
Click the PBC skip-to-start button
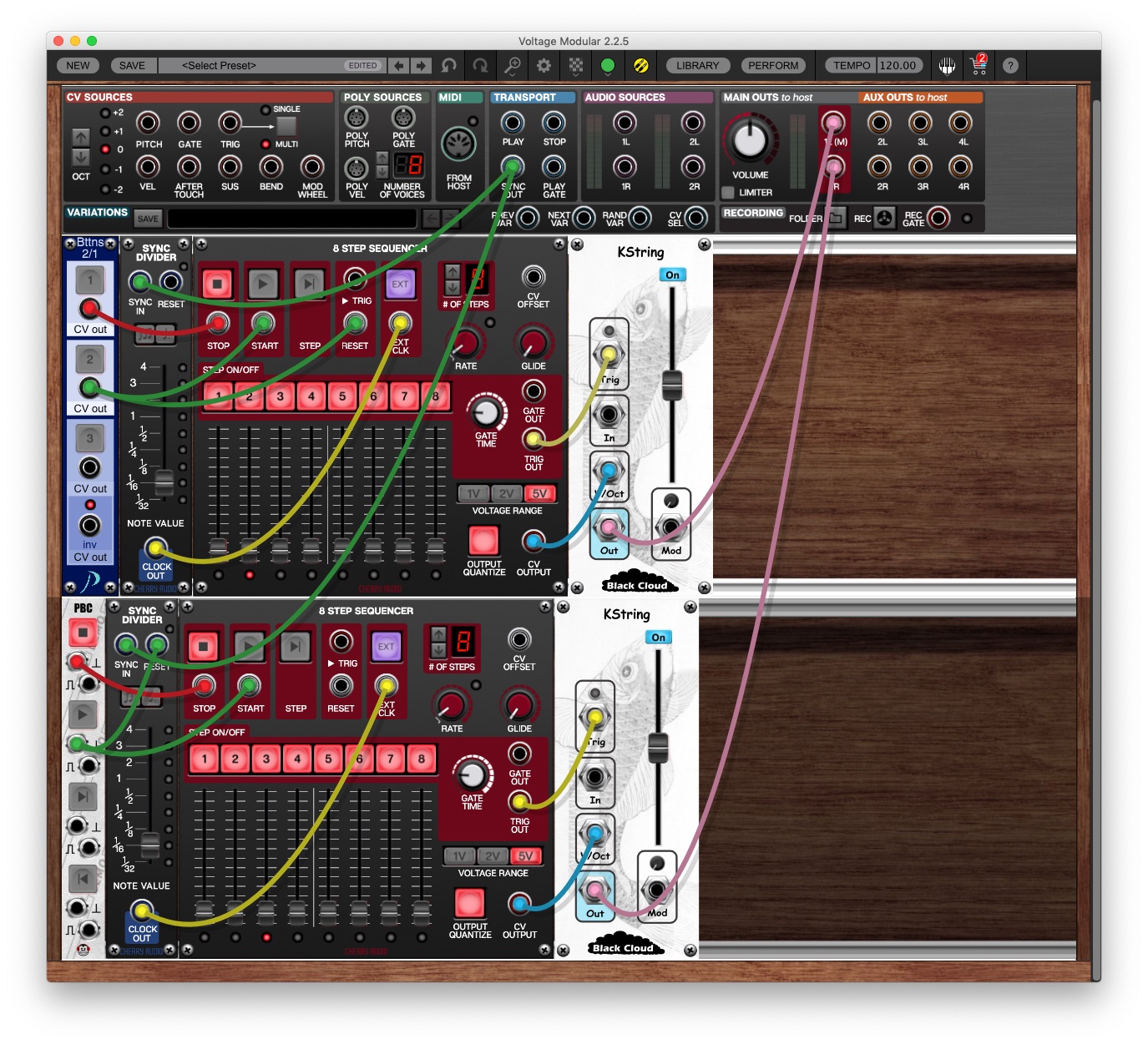[83, 878]
